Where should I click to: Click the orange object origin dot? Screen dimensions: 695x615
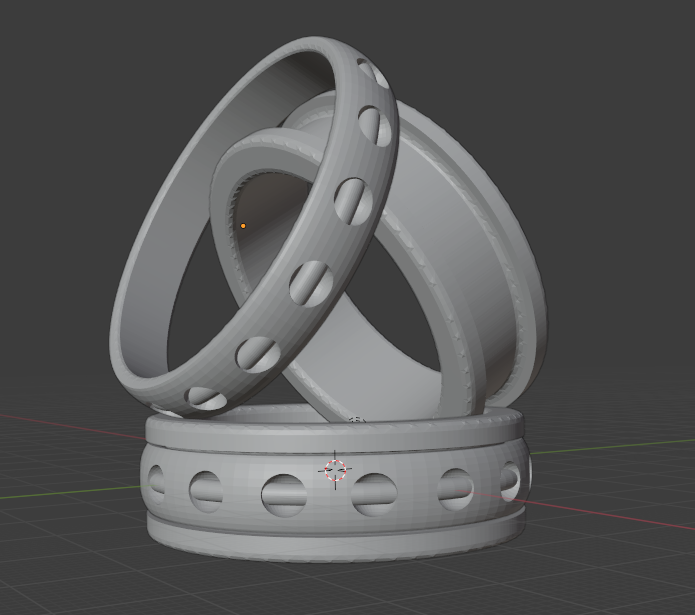tap(243, 226)
